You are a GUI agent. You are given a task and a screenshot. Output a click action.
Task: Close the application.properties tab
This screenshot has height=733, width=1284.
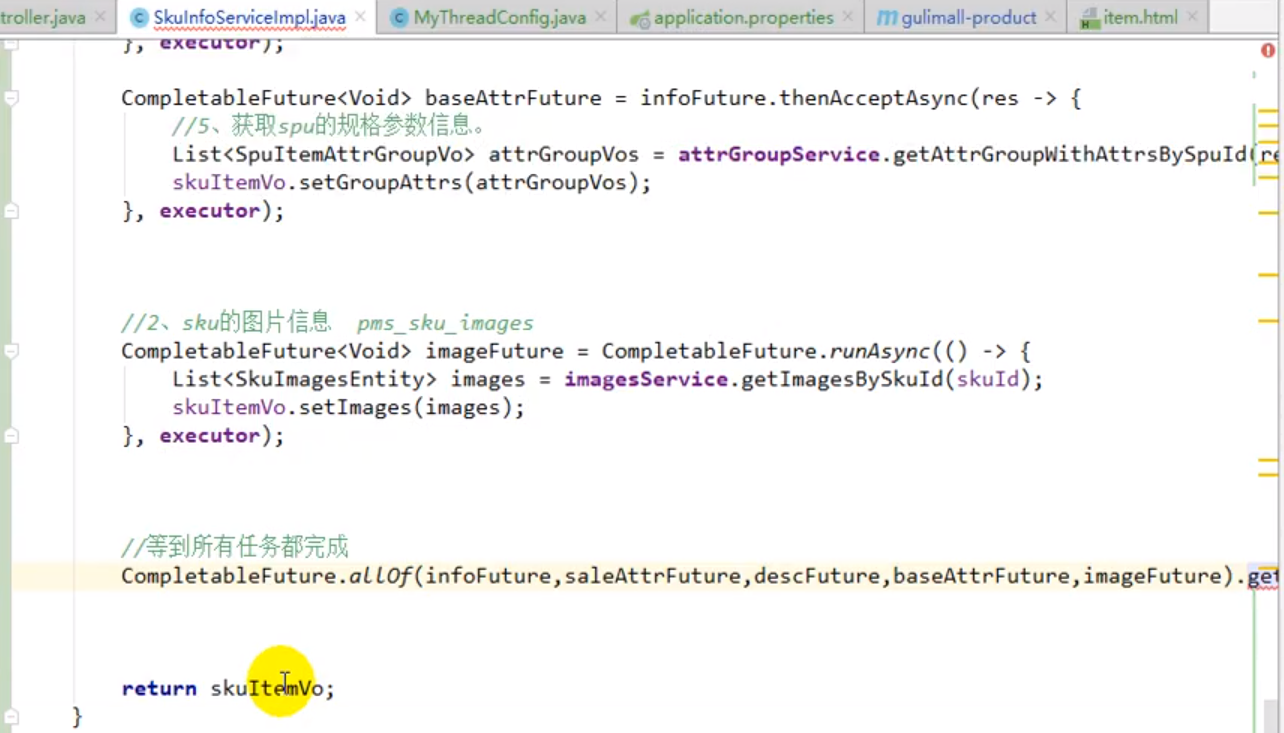[x=847, y=17]
